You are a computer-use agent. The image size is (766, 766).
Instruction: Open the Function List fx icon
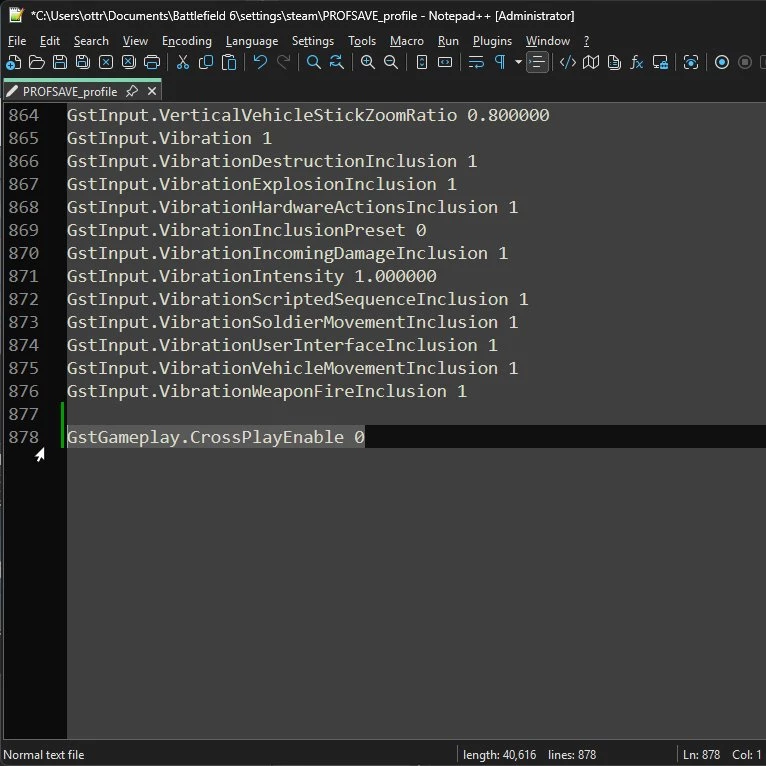pyautogui.click(x=637, y=62)
